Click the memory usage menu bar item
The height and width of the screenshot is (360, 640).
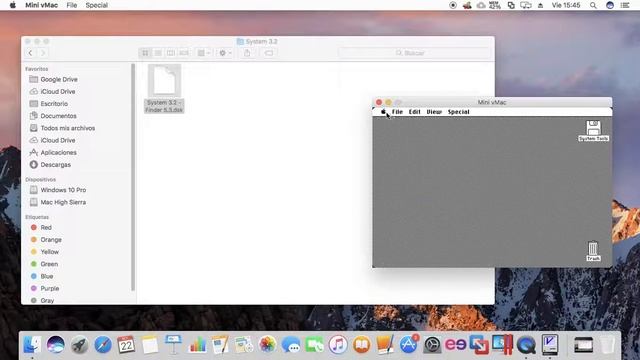click(x=495, y=5)
